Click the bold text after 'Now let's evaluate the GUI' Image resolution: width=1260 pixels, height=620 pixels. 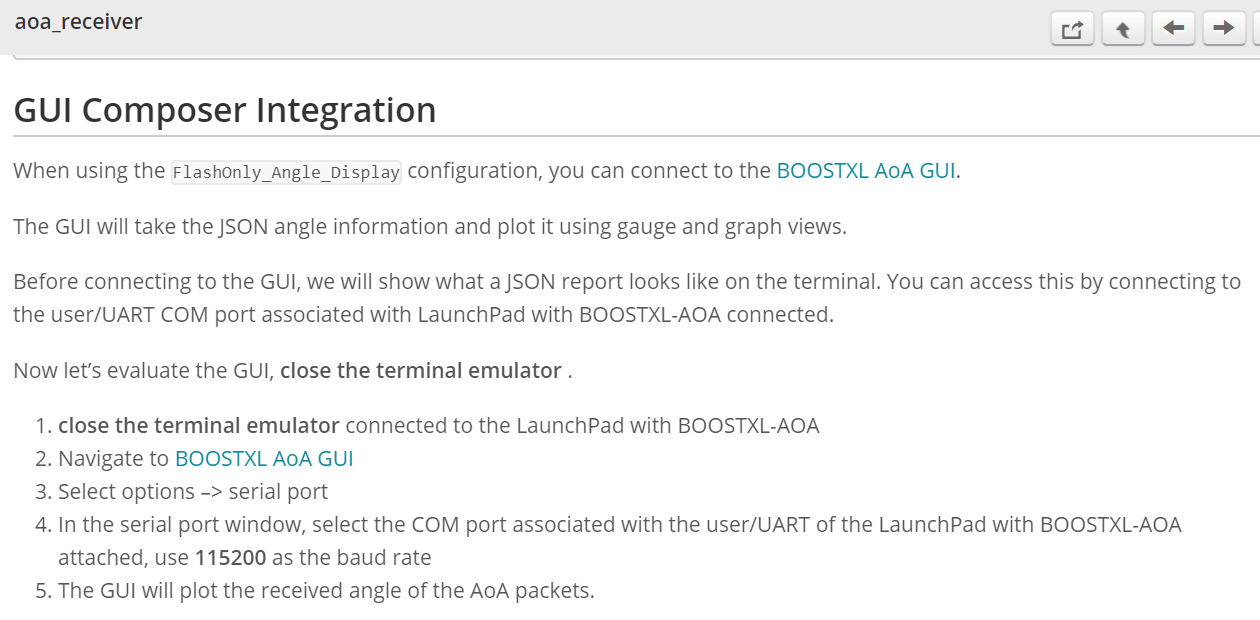(x=420, y=371)
